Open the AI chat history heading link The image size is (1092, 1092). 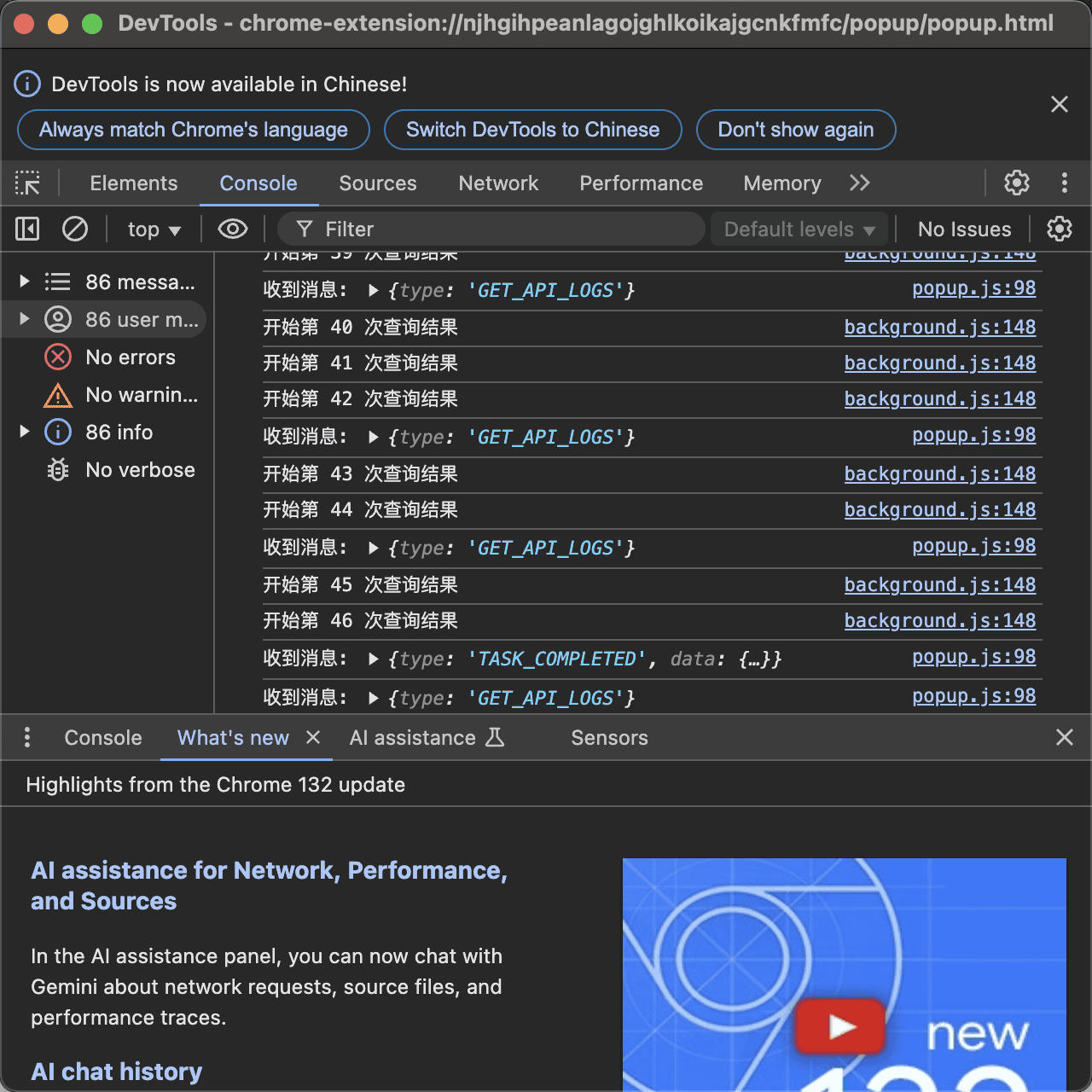[117, 1072]
